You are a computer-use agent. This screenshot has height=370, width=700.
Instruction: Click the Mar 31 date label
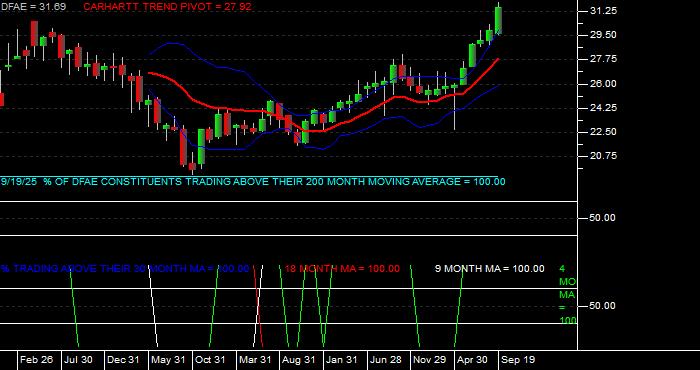tap(255, 360)
